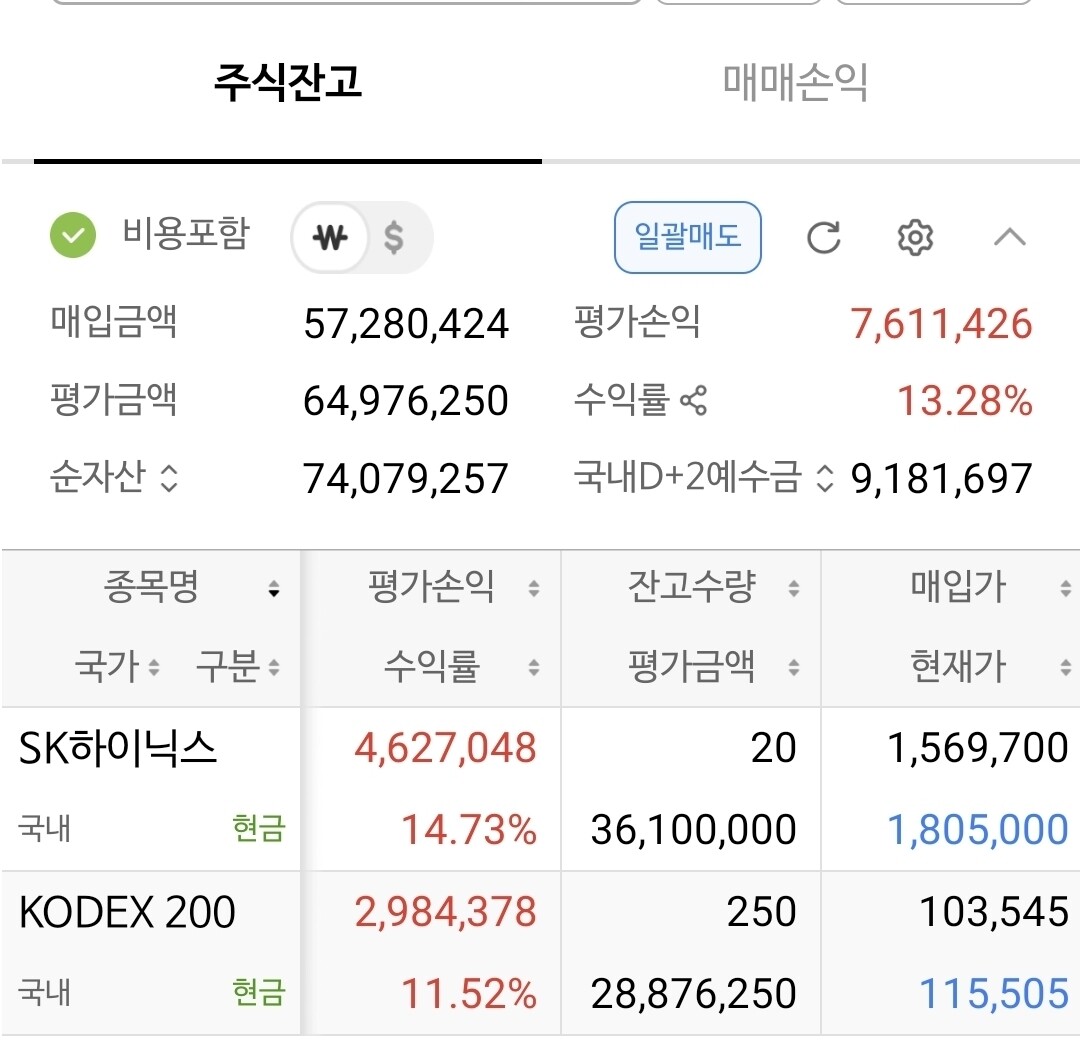Select the dollar ($) currency toggle
This screenshot has width=1080, height=1052.
393,238
